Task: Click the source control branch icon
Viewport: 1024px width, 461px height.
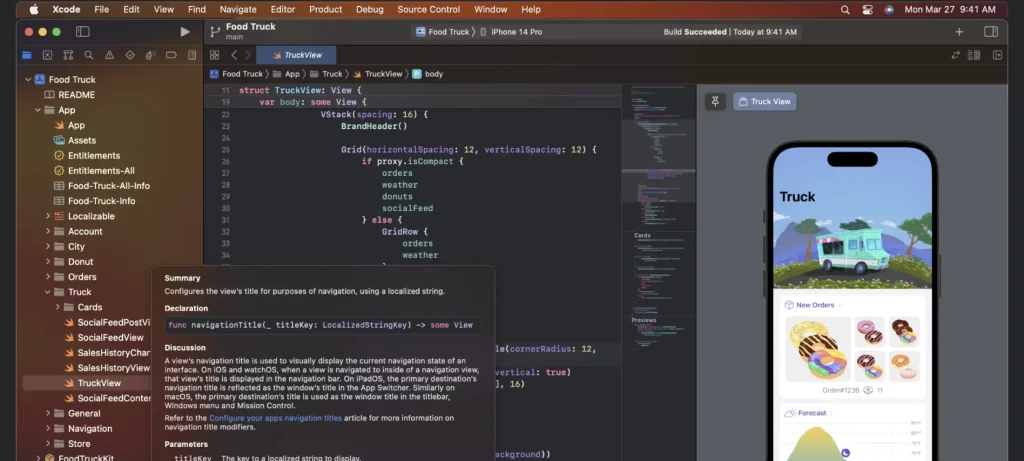Action: [x=214, y=31]
